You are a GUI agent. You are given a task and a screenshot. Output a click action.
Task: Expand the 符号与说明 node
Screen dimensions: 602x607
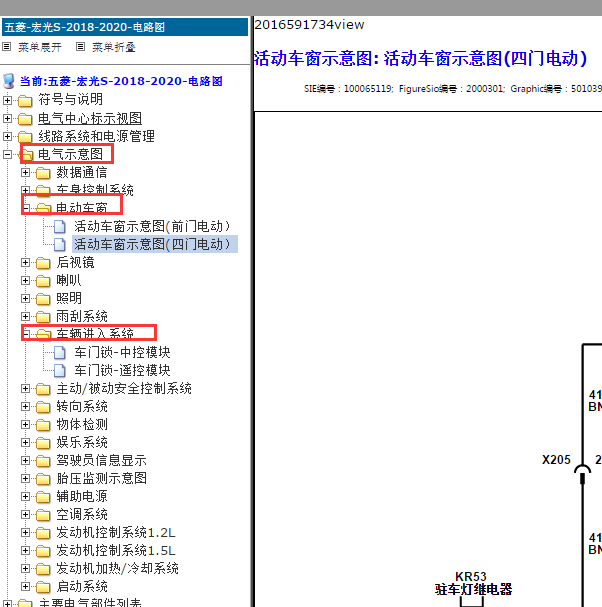[x=7, y=100]
